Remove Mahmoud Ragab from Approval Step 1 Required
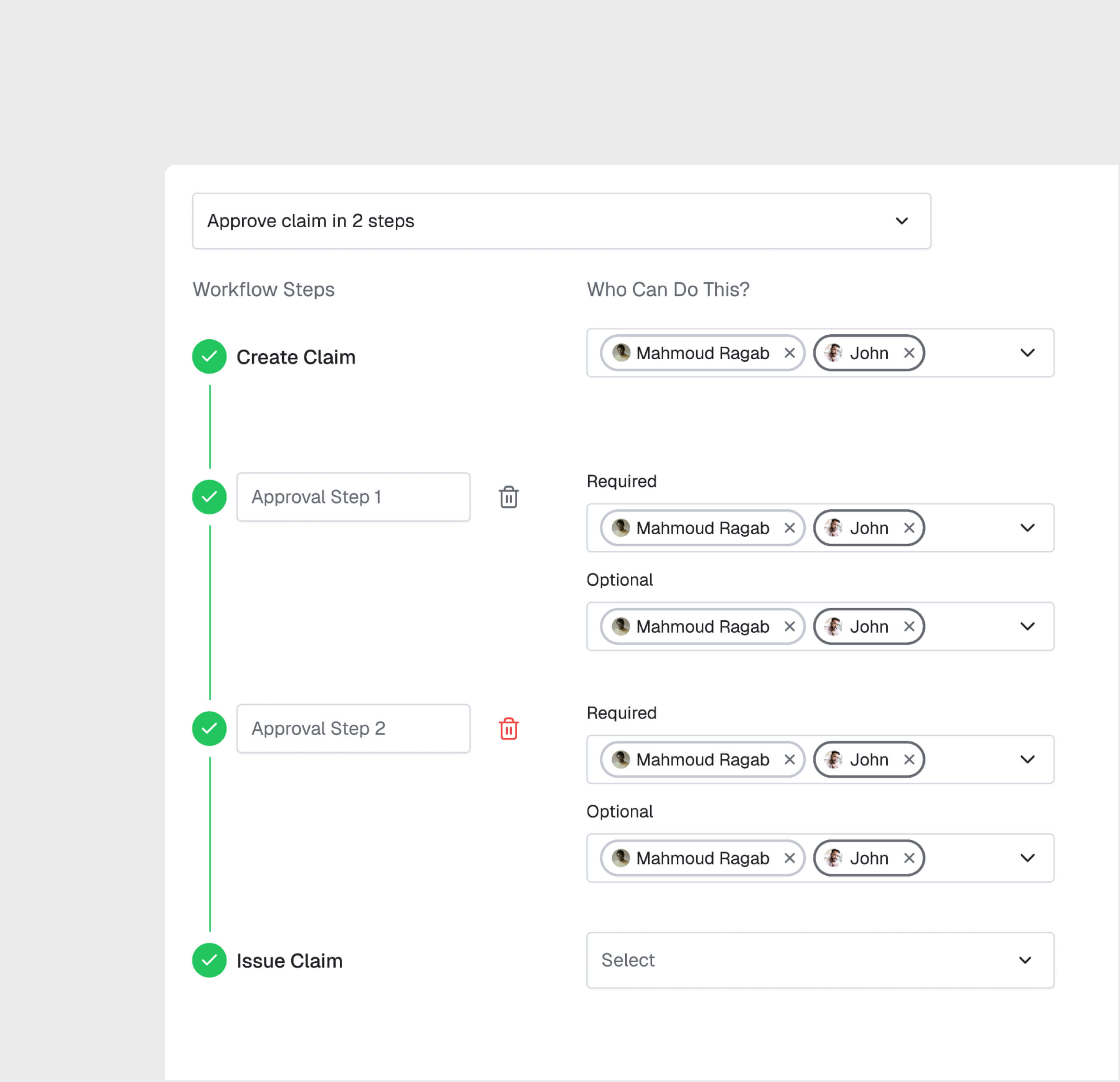This screenshot has width=1120, height=1082. 790,528
